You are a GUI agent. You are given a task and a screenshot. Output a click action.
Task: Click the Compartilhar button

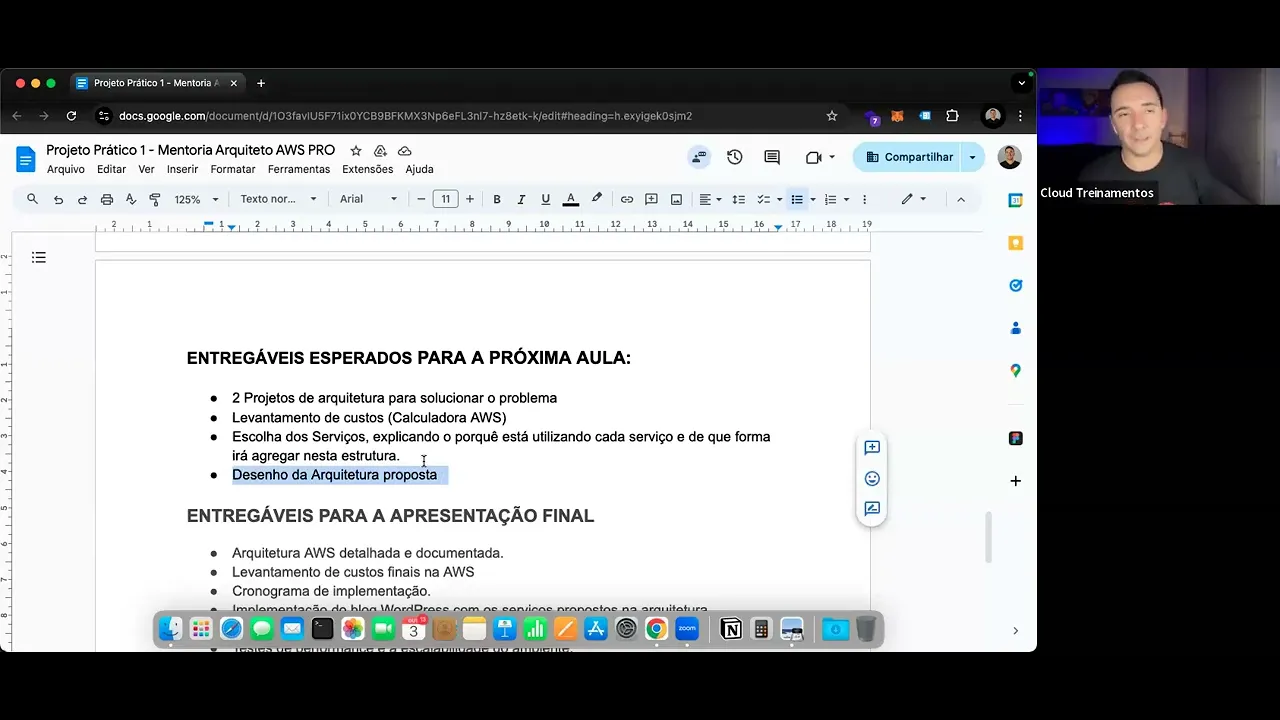(909, 157)
